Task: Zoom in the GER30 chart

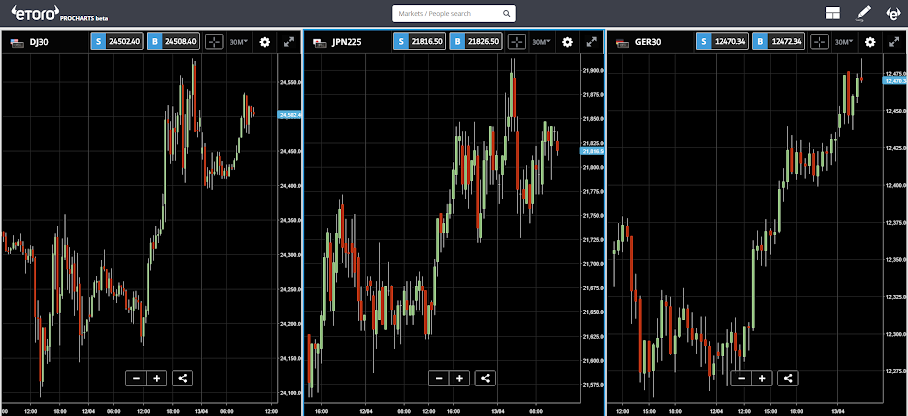Action: tap(762, 378)
